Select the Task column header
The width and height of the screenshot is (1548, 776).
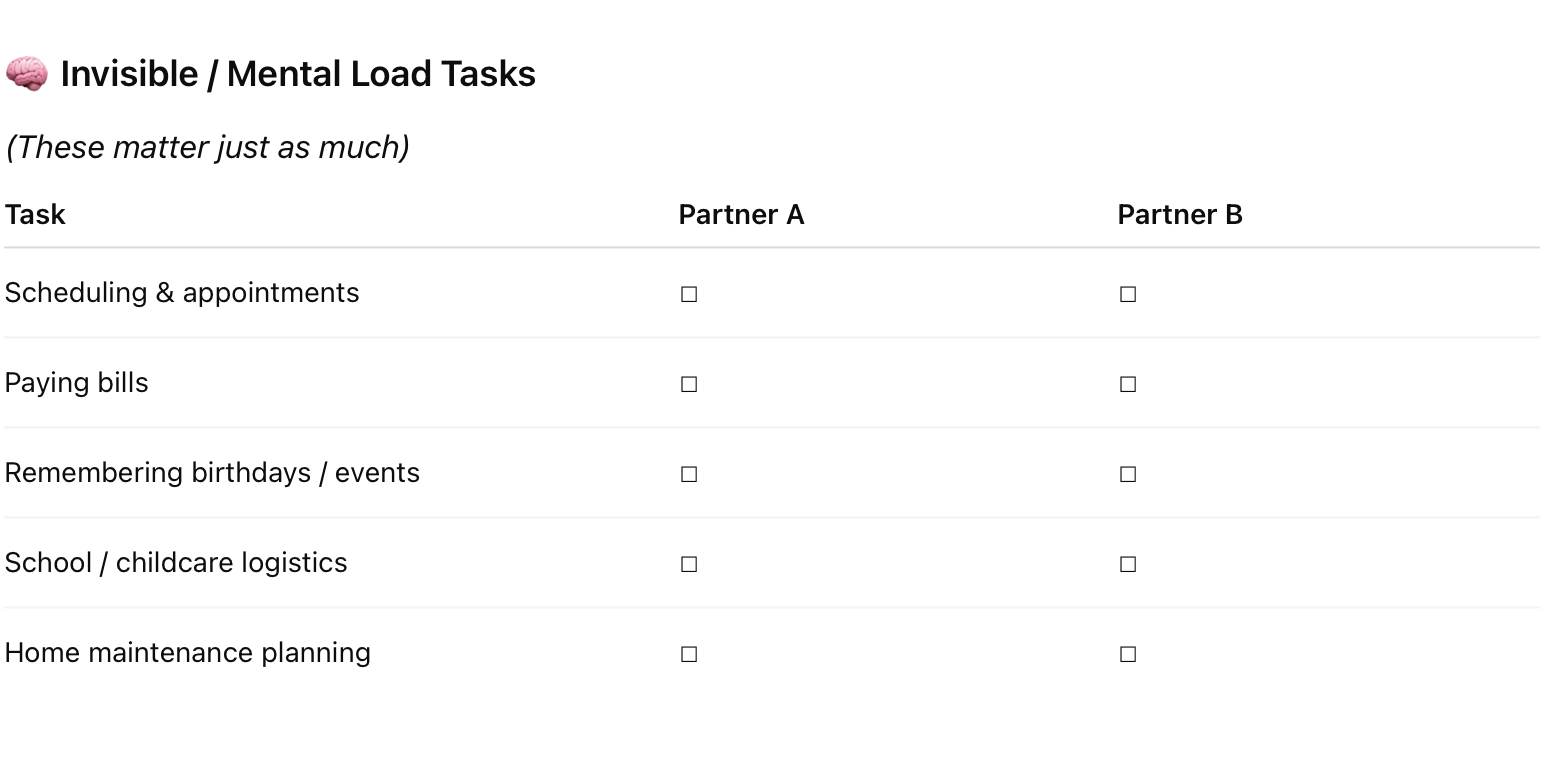tap(35, 215)
